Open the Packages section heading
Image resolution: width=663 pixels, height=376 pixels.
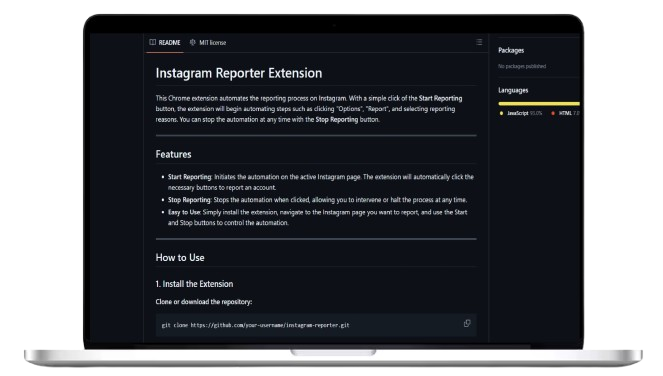point(511,50)
